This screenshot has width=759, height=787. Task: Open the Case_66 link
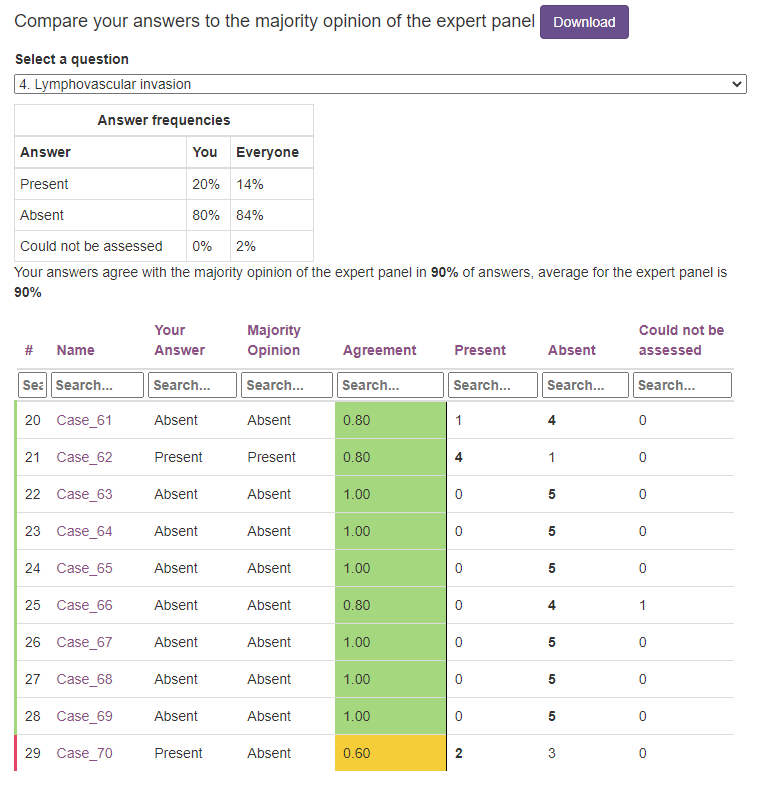coord(84,605)
